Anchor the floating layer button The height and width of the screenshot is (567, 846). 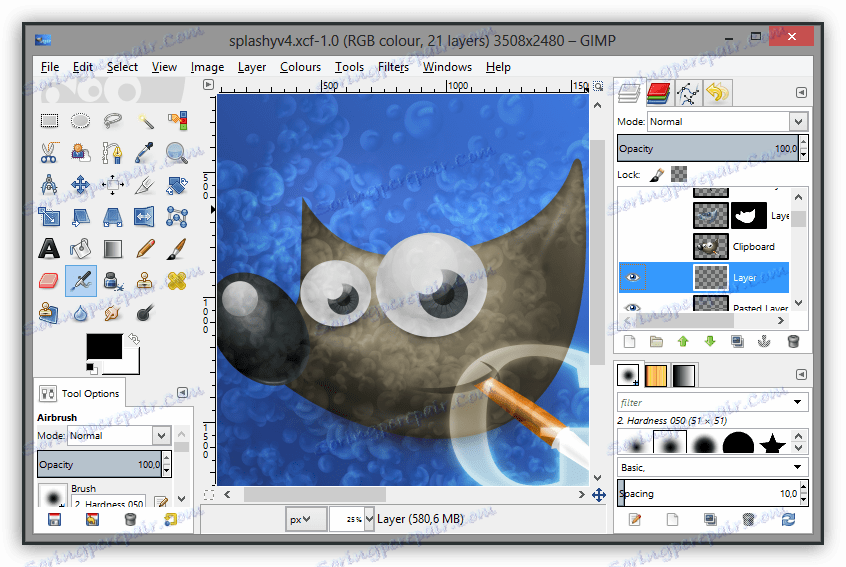click(x=764, y=341)
